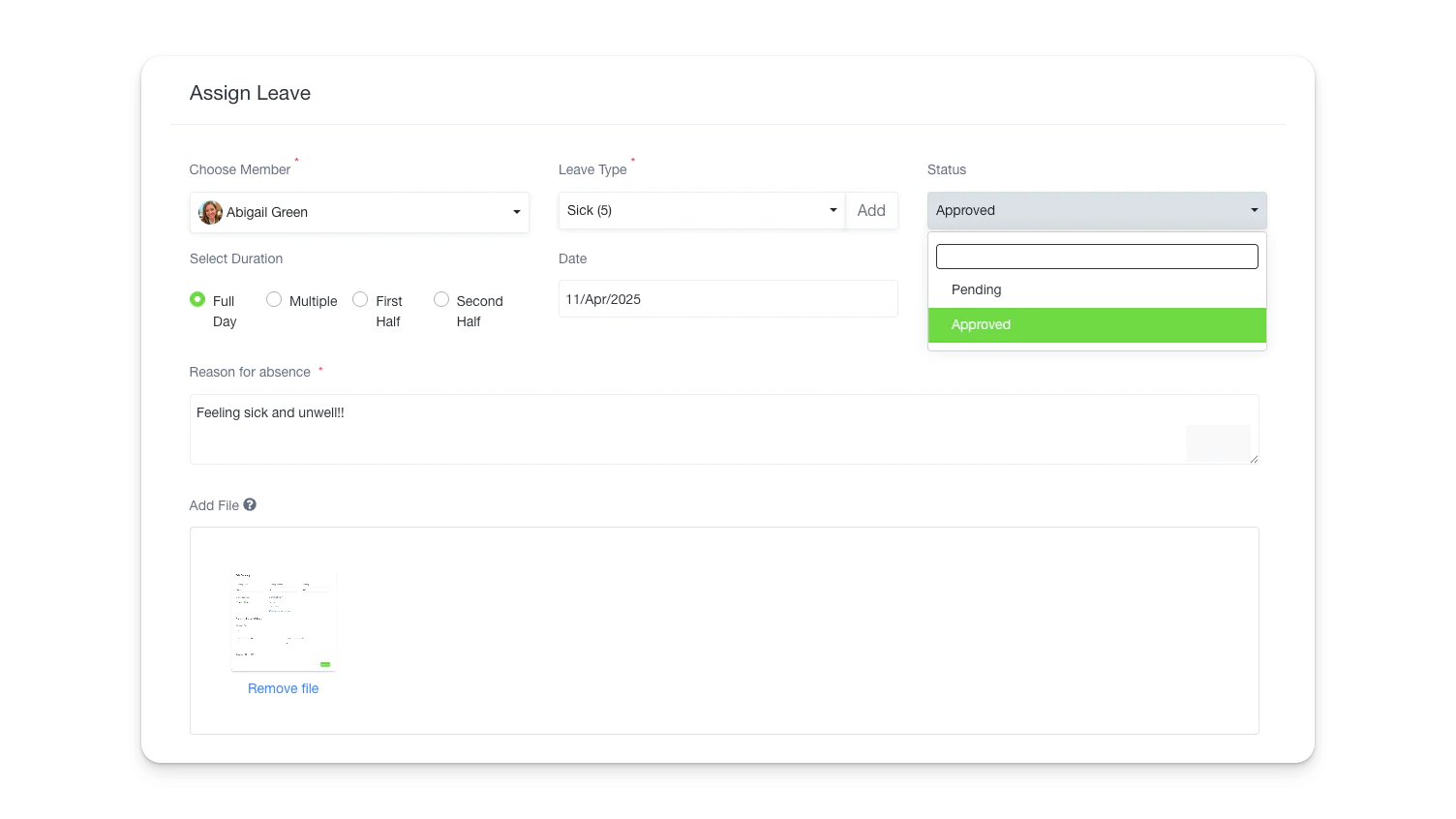This screenshot has height=819, width=1456.
Task: Click the Date field showing 11/Apr/2025
Action: pos(727,299)
